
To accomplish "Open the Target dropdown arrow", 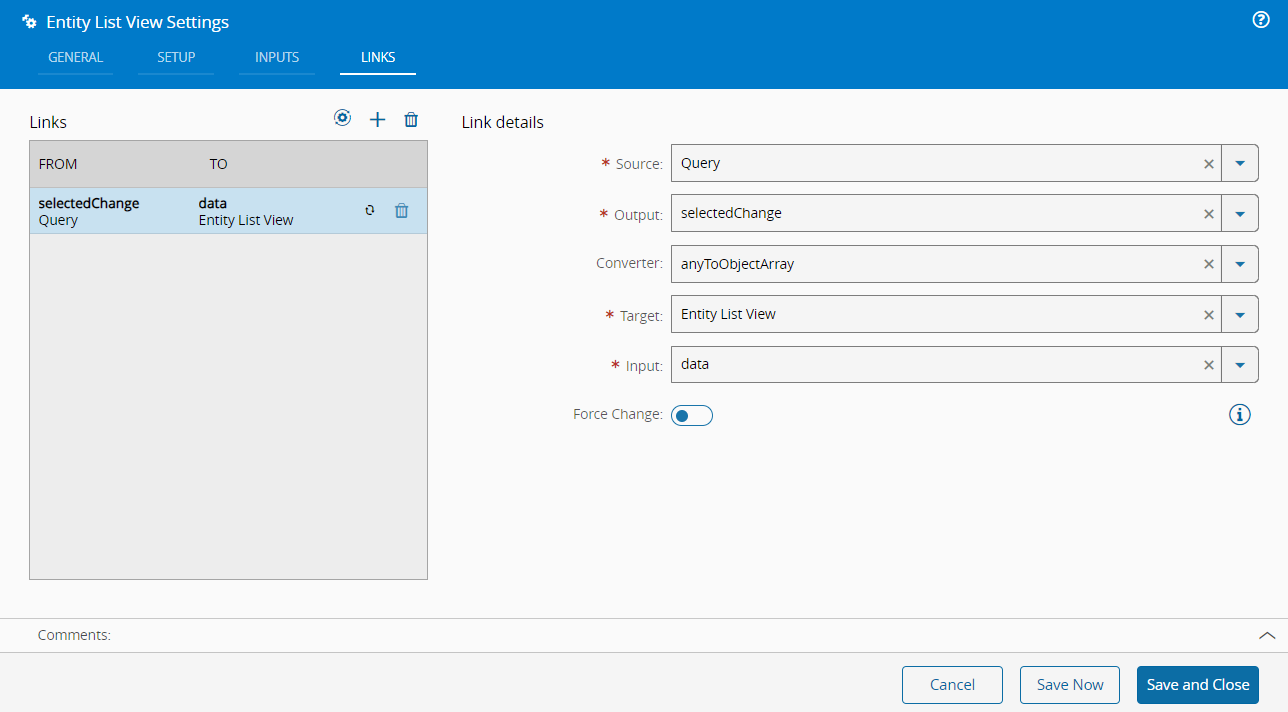I will 1240,314.
